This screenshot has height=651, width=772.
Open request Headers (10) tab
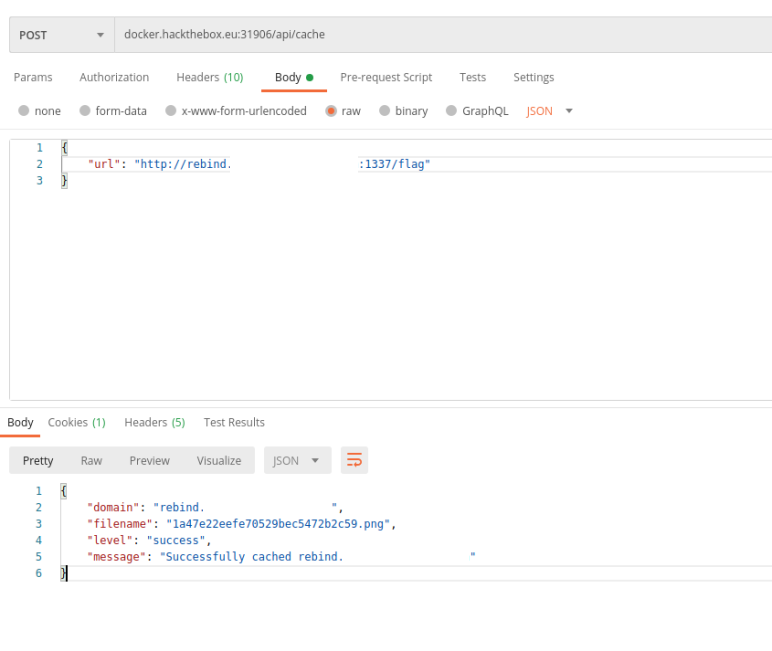tap(209, 78)
